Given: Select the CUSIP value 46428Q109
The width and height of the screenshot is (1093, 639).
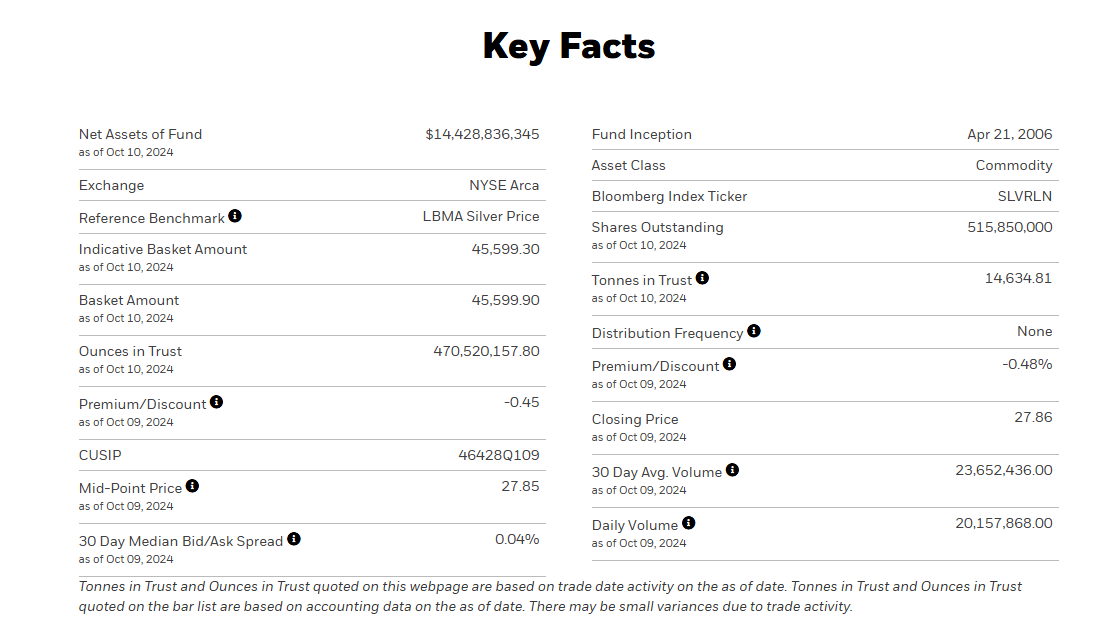Looking at the screenshot, I should pos(499,455).
